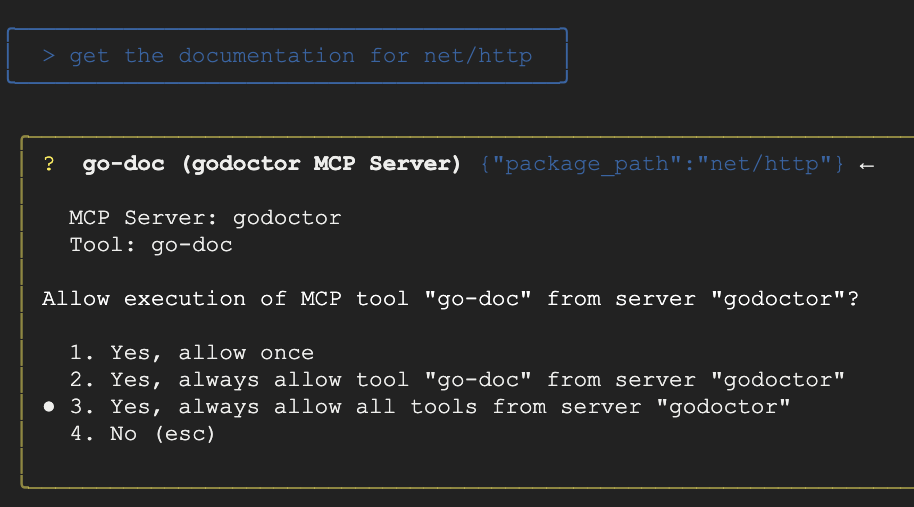Click the "Tool: go-doc" line

point(150,245)
